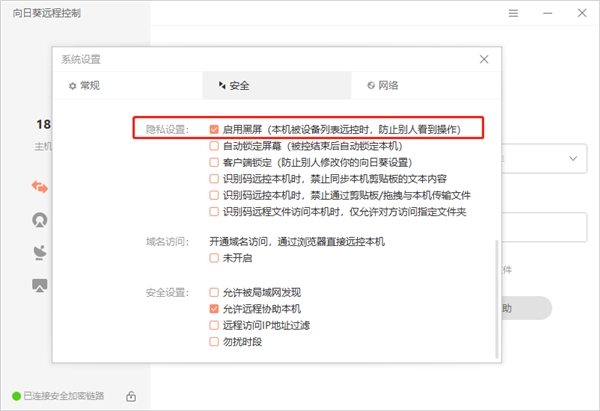Image resolution: width=600 pixels, height=411 pixels.
Task: Minimize the 向日葵远程控制 window
Action: point(548,13)
